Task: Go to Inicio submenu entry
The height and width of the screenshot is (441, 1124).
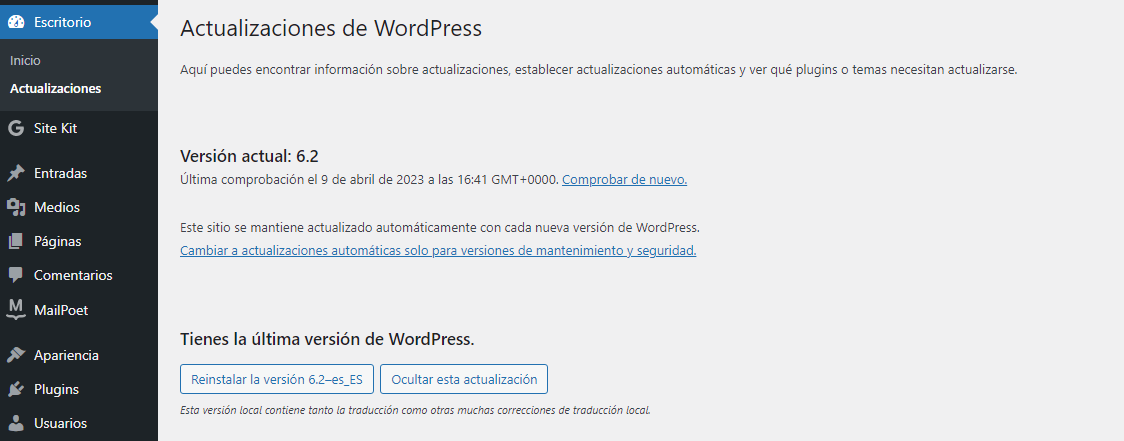Action: click(x=25, y=61)
